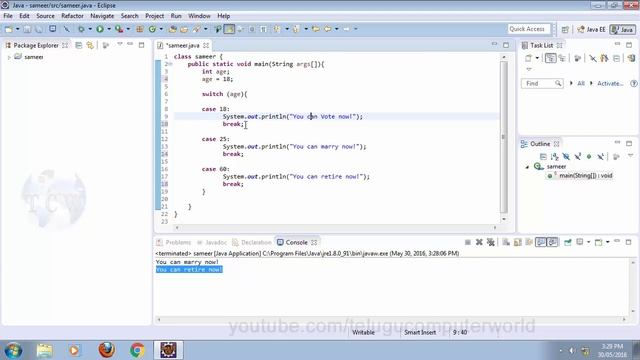Toggle Hide Fields in Outline

tap(566, 156)
